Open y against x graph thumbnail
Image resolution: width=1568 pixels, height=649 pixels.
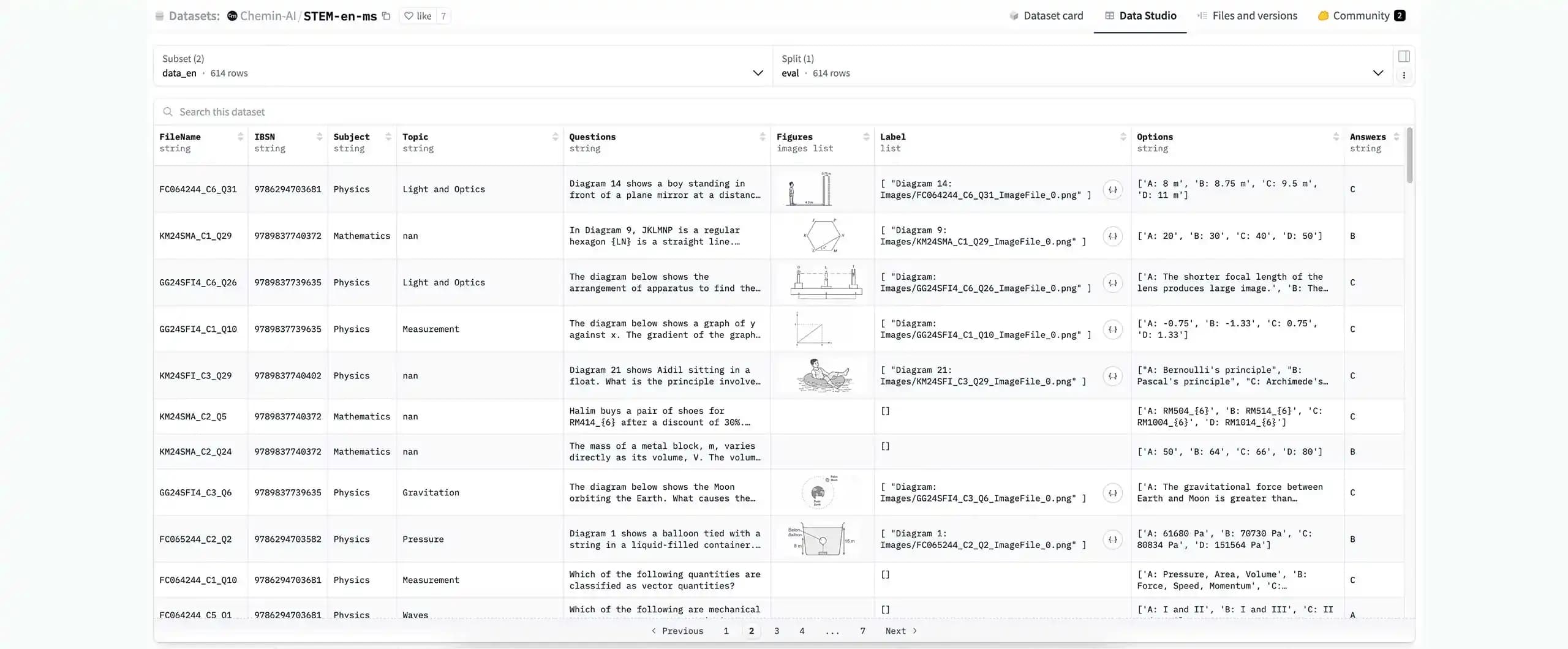click(x=813, y=329)
